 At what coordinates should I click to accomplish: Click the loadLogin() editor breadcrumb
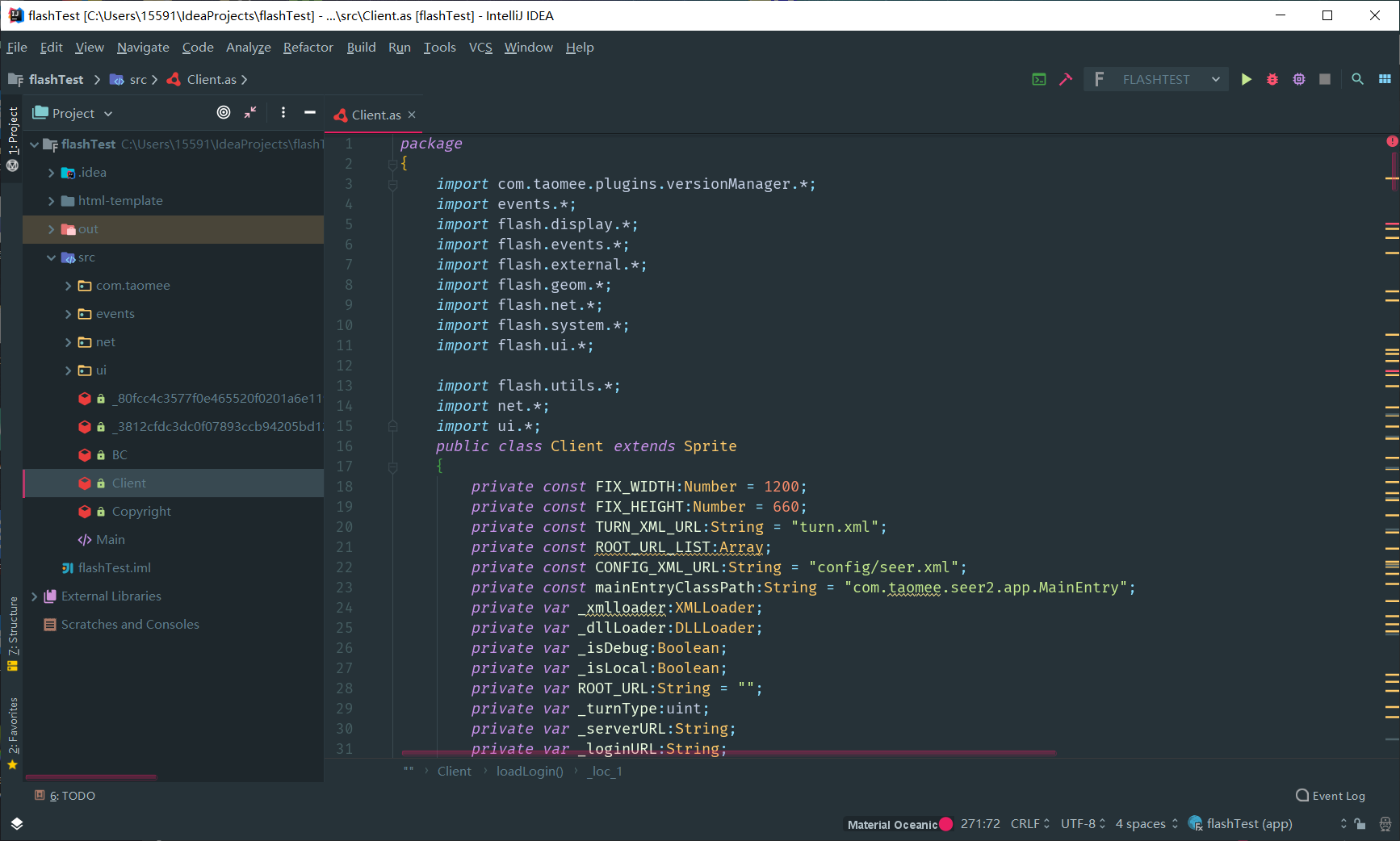(x=530, y=772)
